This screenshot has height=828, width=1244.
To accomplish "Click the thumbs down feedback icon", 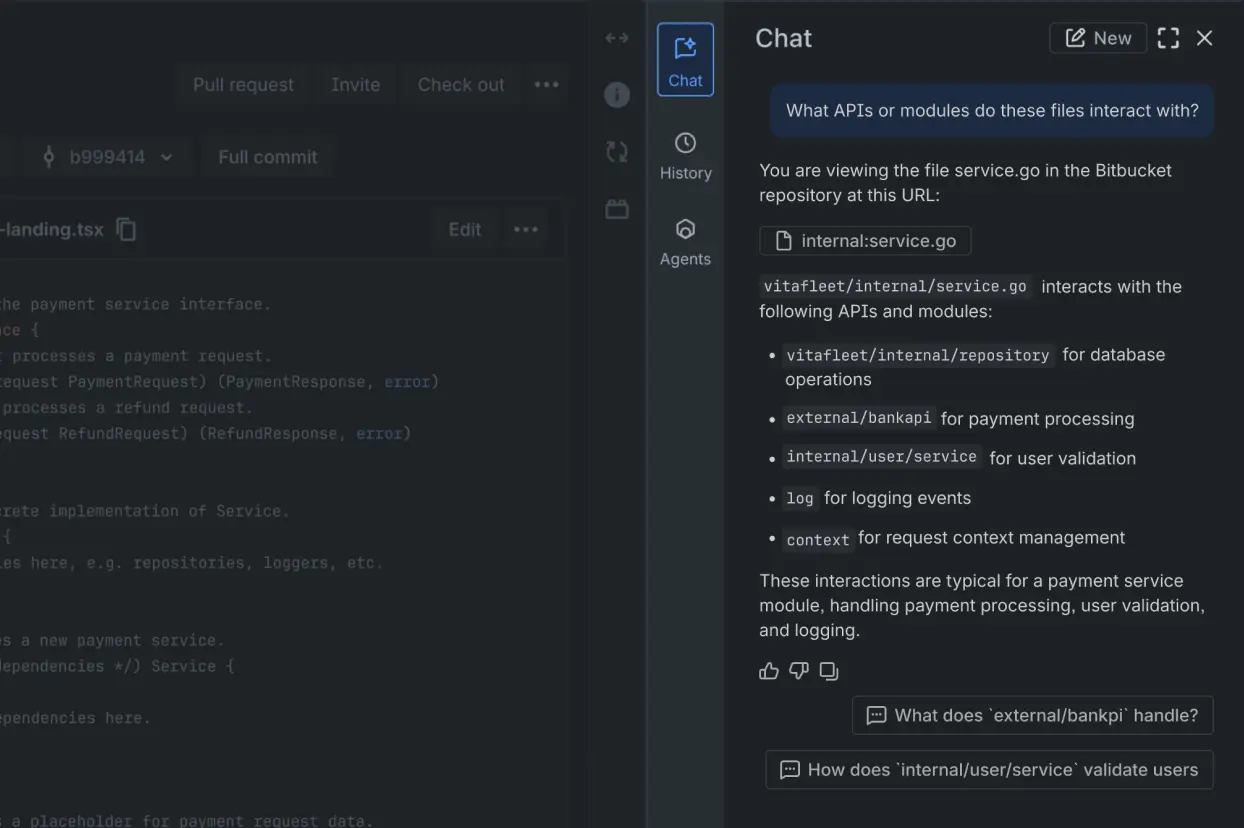I will tap(798, 671).
